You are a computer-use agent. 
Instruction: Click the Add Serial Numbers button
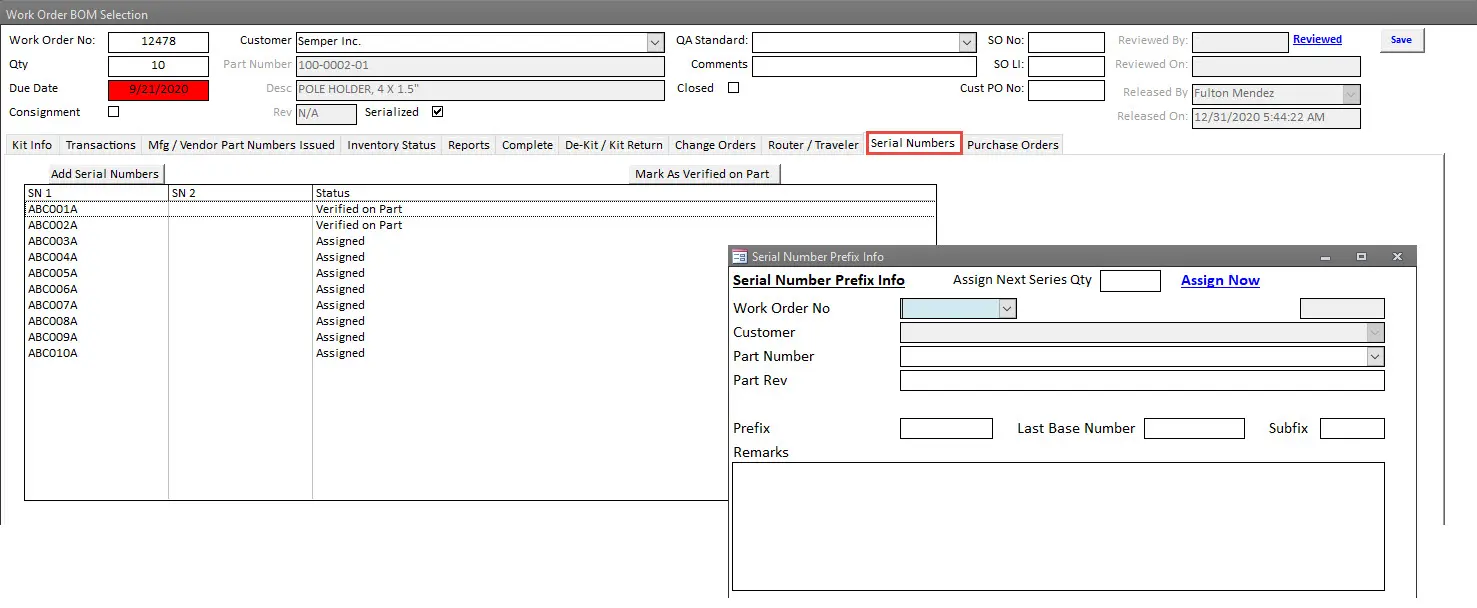(105, 174)
